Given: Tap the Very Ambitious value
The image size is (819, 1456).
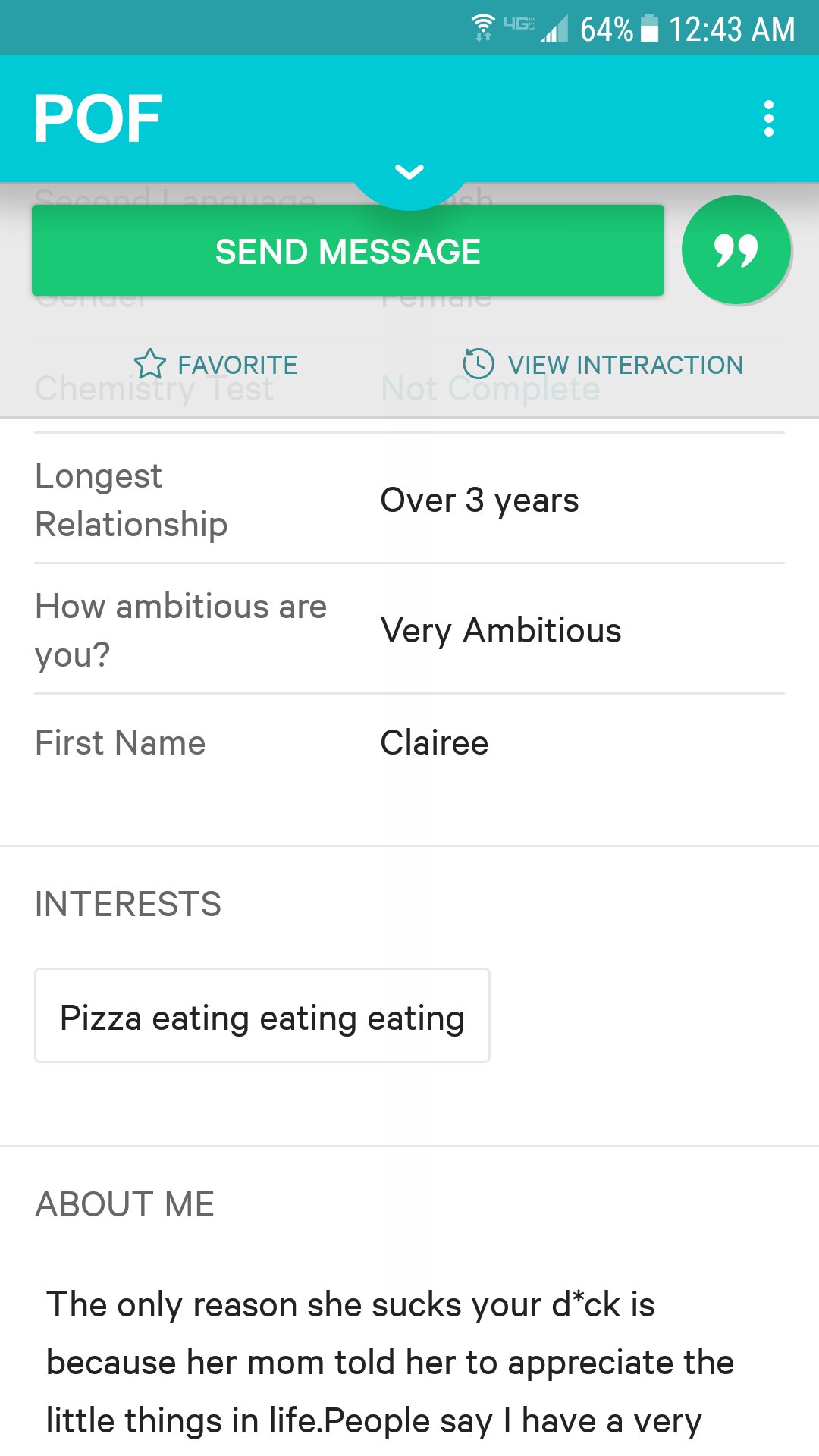Looking at the screenshot, I should (x=500, y=630).
